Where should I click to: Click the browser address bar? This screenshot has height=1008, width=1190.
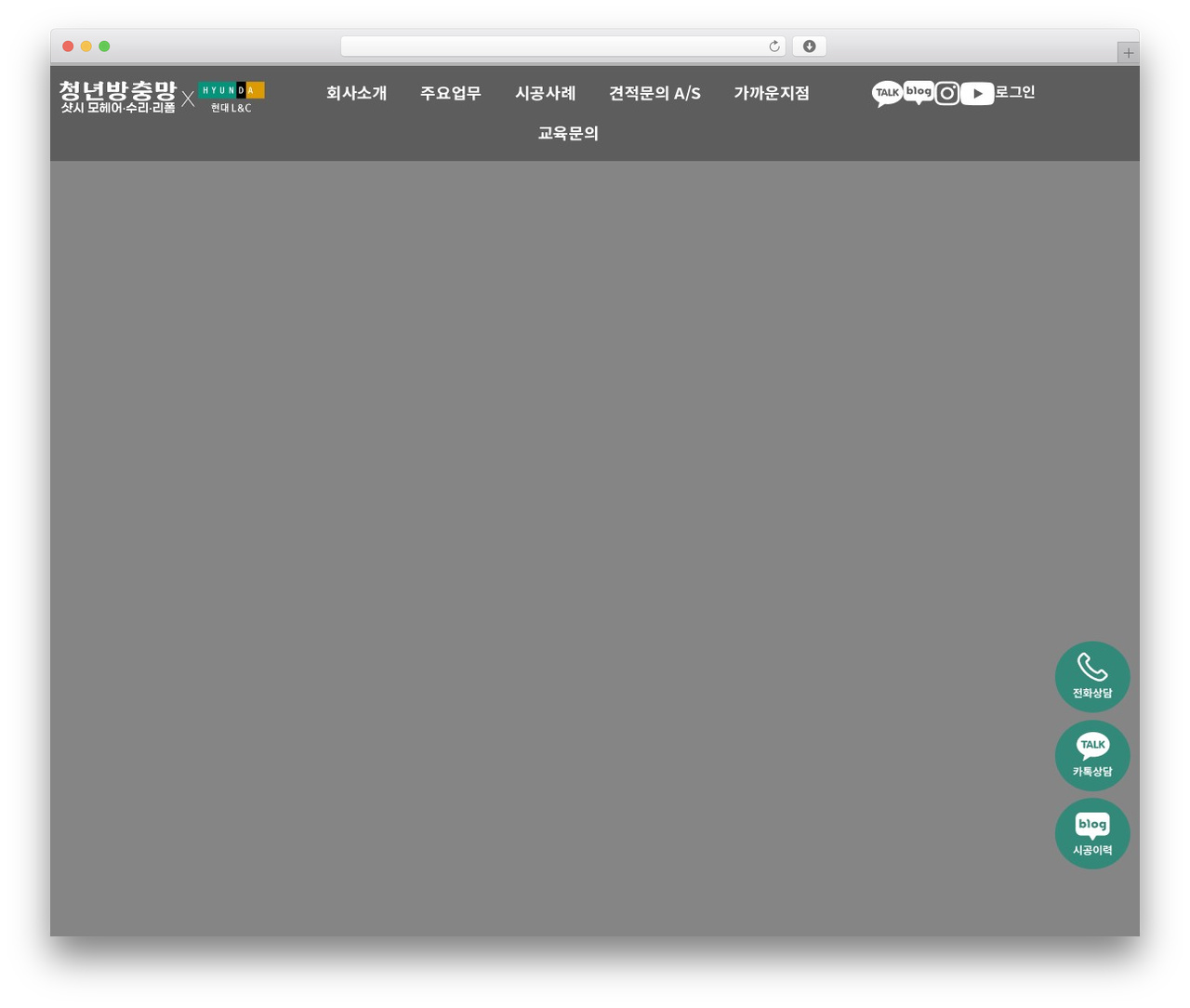[562, 46]
